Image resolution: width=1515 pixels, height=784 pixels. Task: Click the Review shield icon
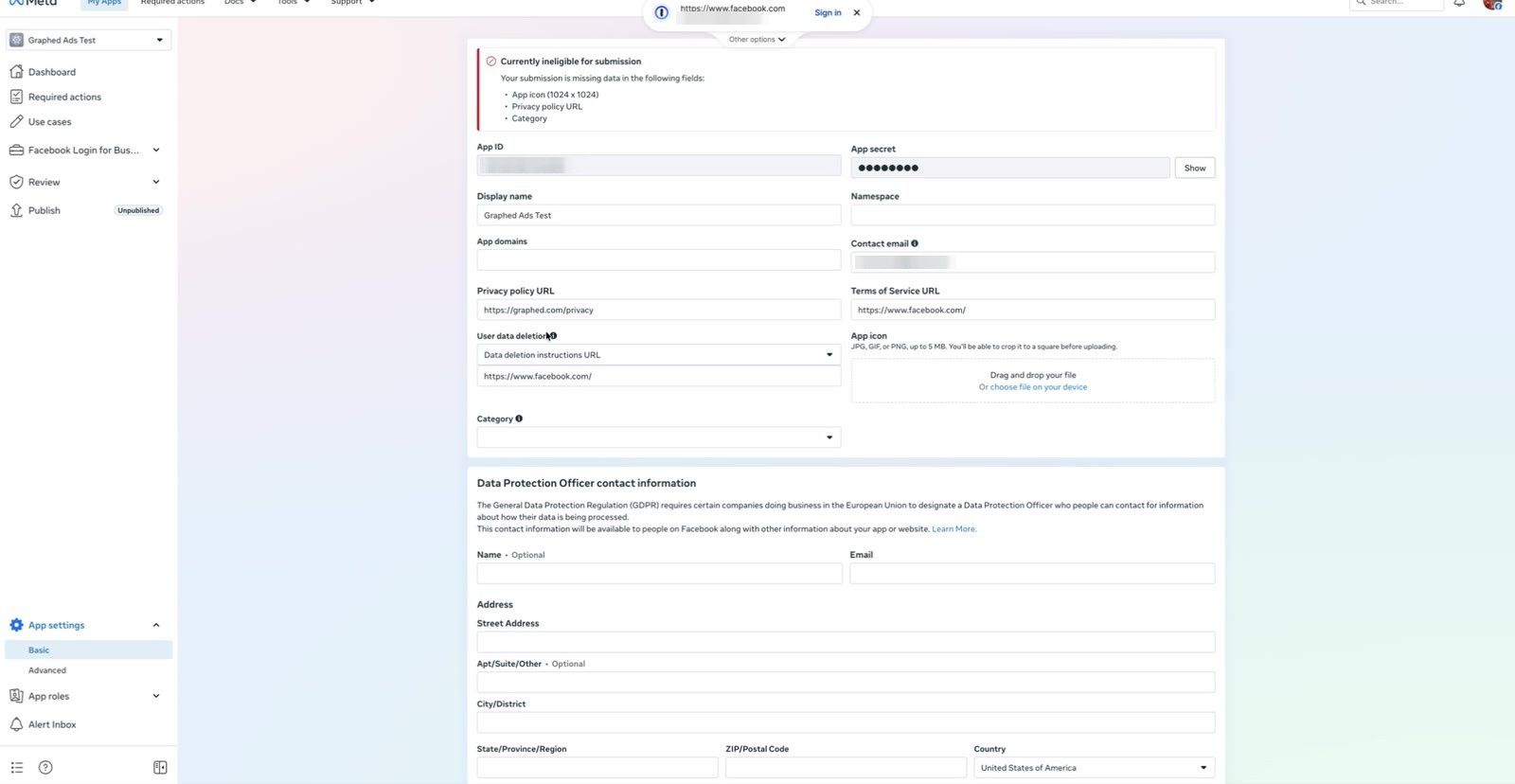(16, 182)
